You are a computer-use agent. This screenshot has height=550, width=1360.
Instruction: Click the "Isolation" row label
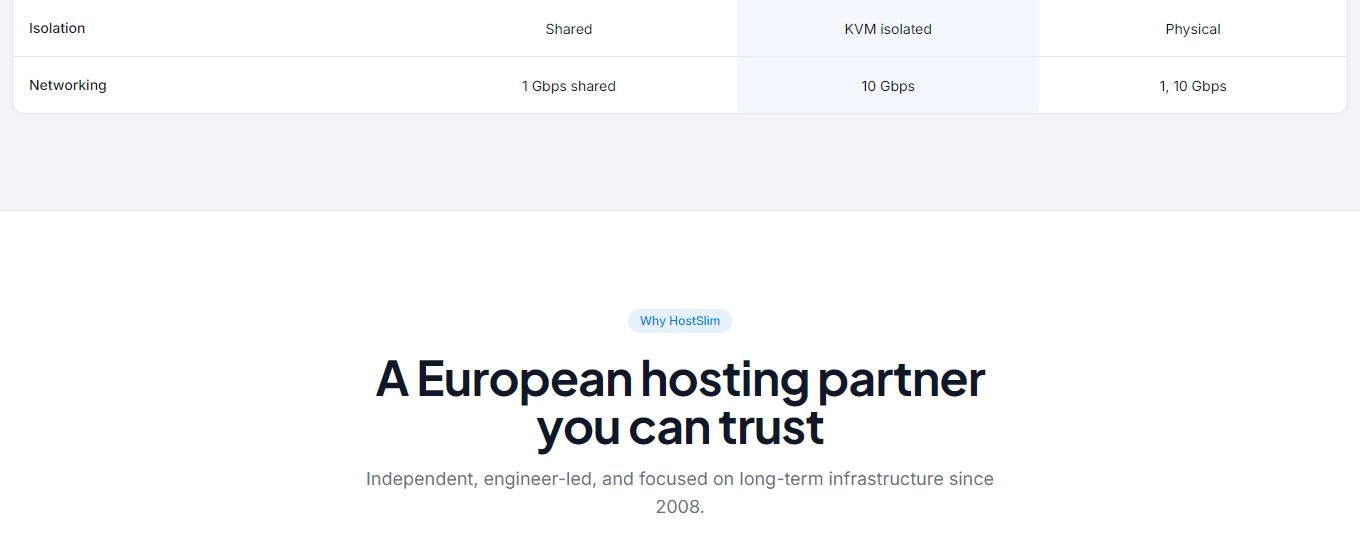pos(57,29)
